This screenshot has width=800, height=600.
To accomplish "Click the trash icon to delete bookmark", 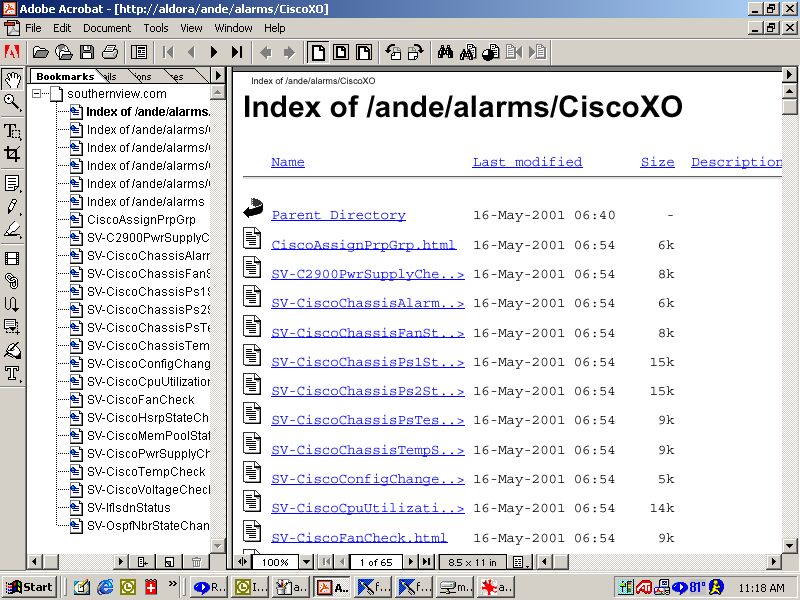I will click(x=196, y=562).
